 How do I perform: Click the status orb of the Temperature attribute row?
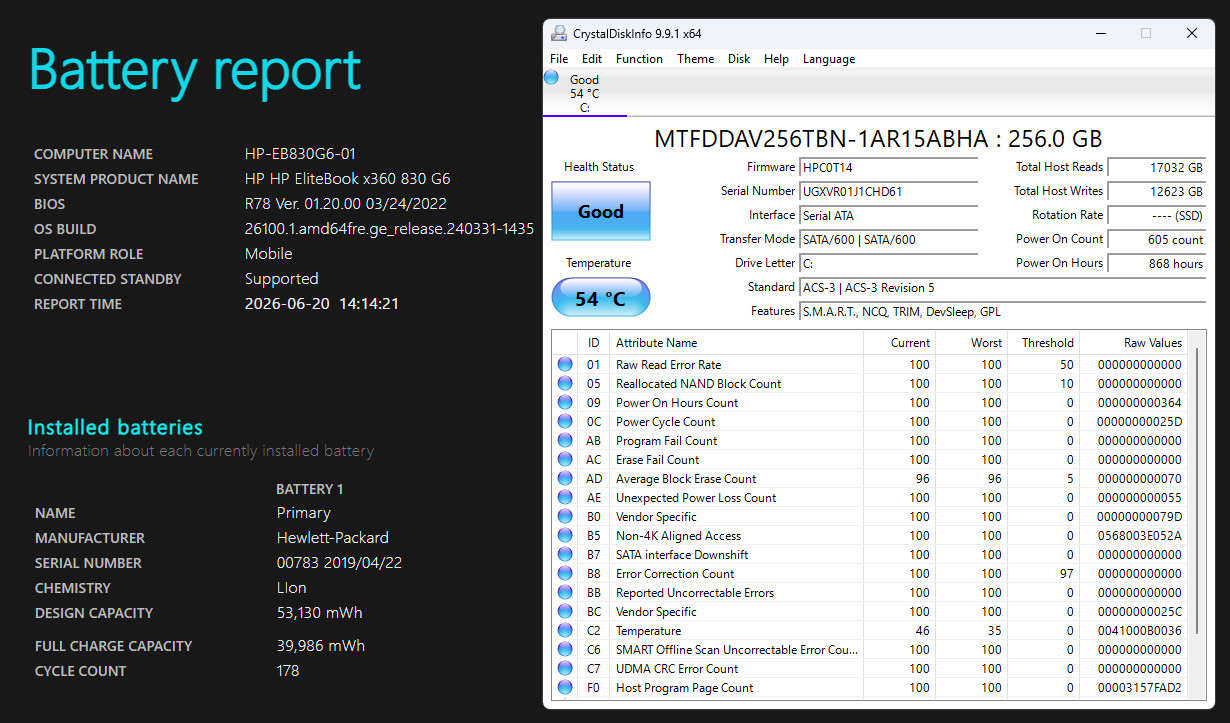pos(565,631)
